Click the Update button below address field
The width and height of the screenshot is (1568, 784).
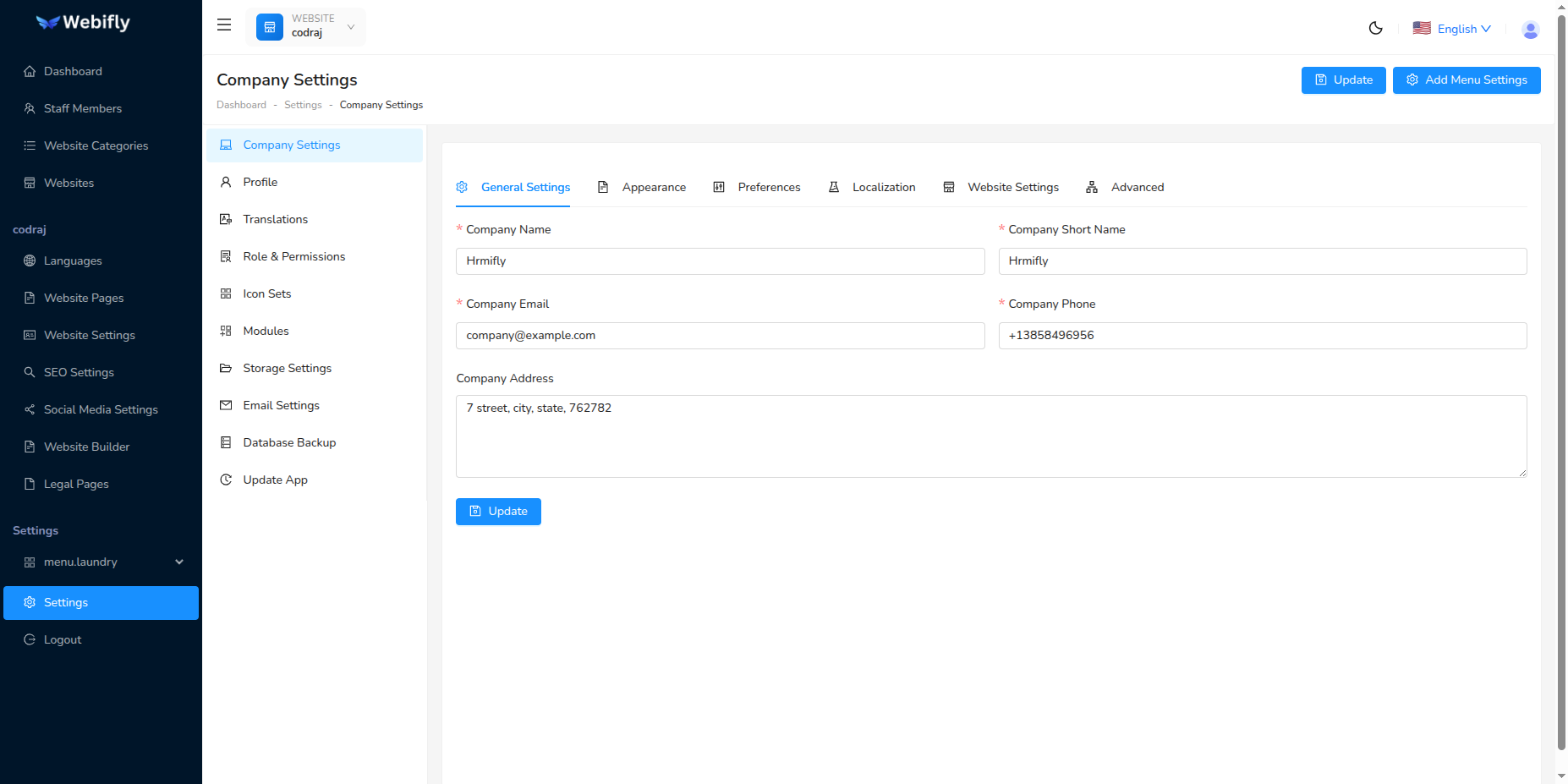pos(498,512)
